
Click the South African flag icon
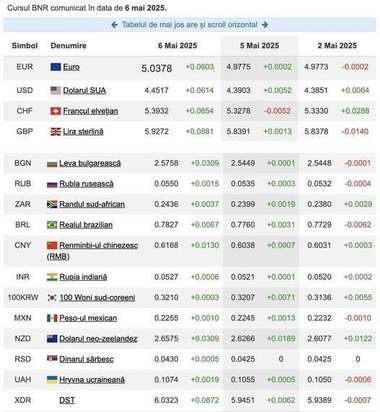(52, 204)
